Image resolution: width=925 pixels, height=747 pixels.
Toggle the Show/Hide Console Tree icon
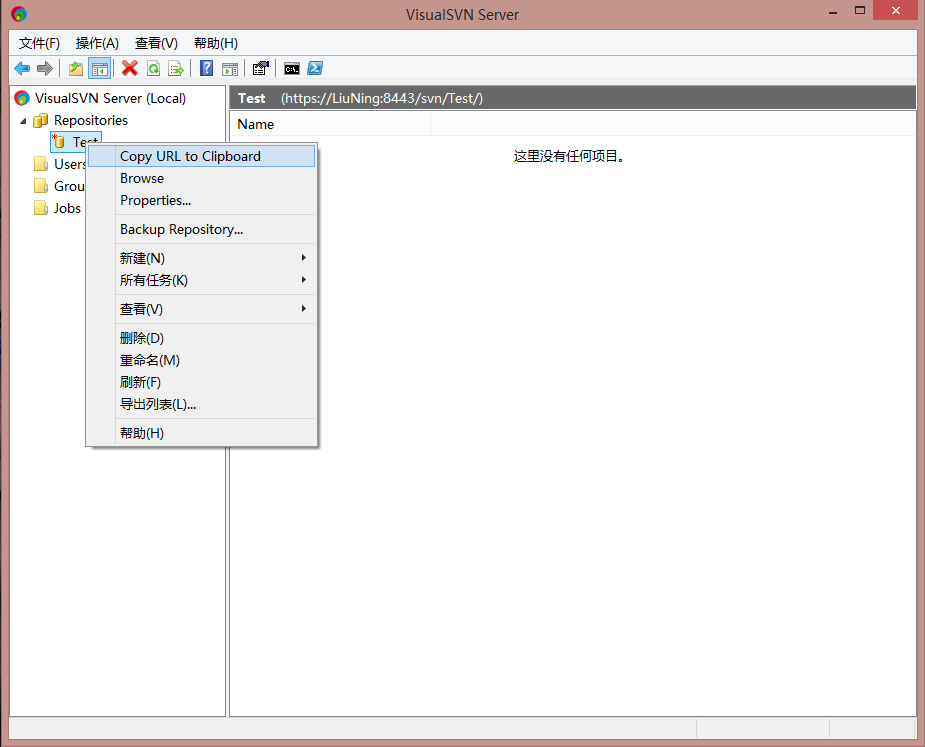click(100, 68)
